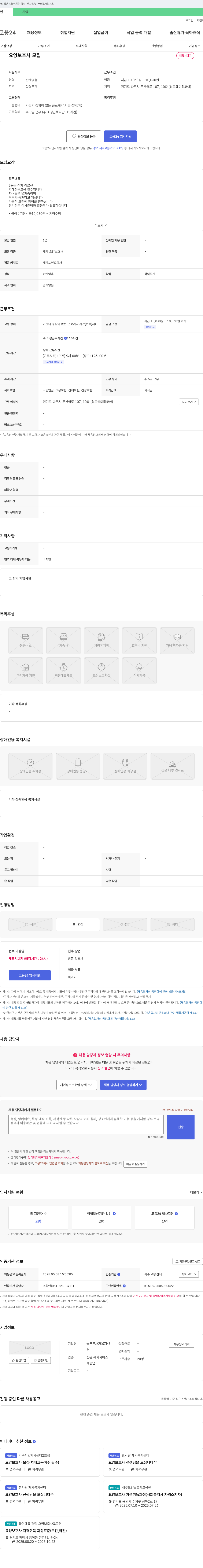Expand 채용 담당자 정보 열람하기
The image size is (203, 1568).
coord(123,1085)
